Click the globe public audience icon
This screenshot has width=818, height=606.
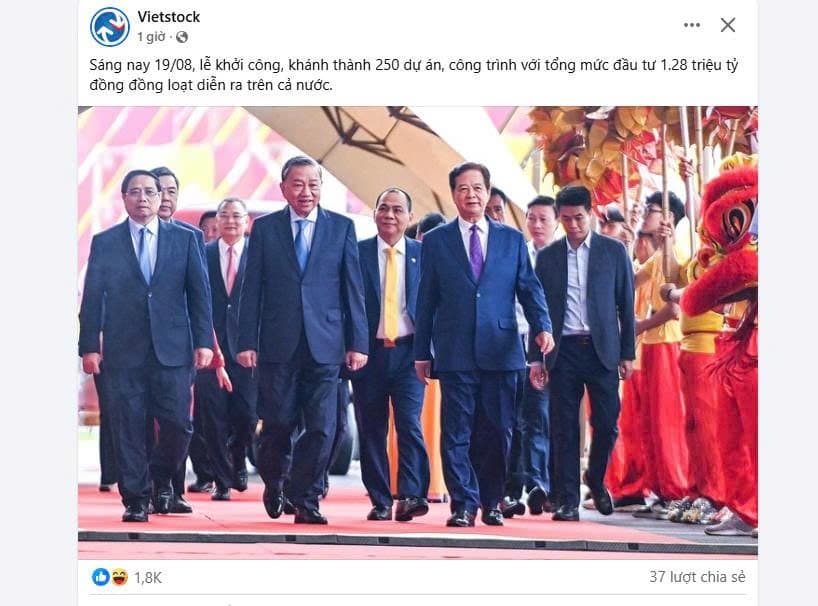click(182, 37)
